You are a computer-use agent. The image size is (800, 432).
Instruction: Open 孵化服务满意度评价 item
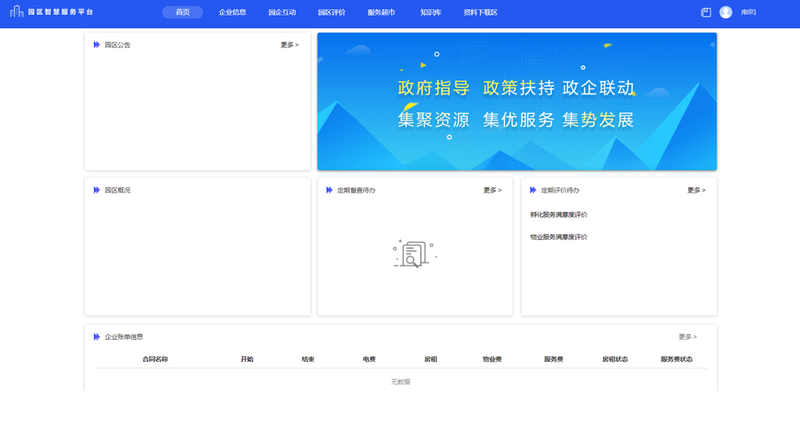point(559,215)
